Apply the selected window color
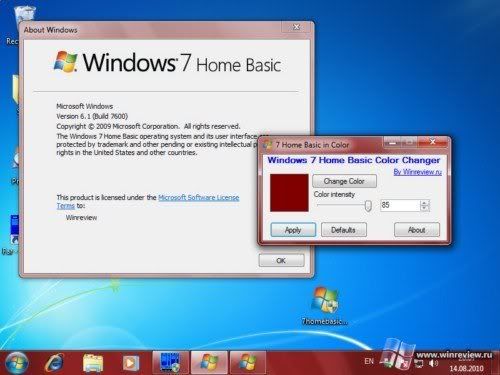The image size is (500, 375). click(293, 230)
